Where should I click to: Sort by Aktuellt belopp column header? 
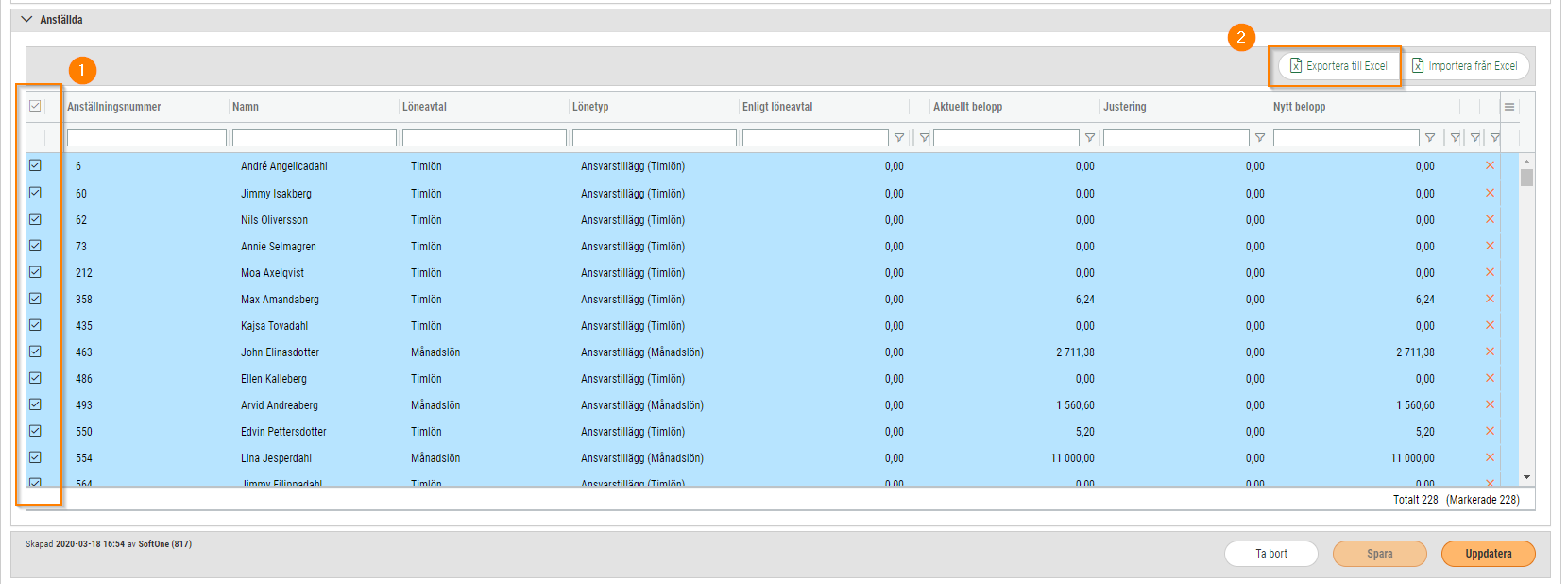pos(968,107)
